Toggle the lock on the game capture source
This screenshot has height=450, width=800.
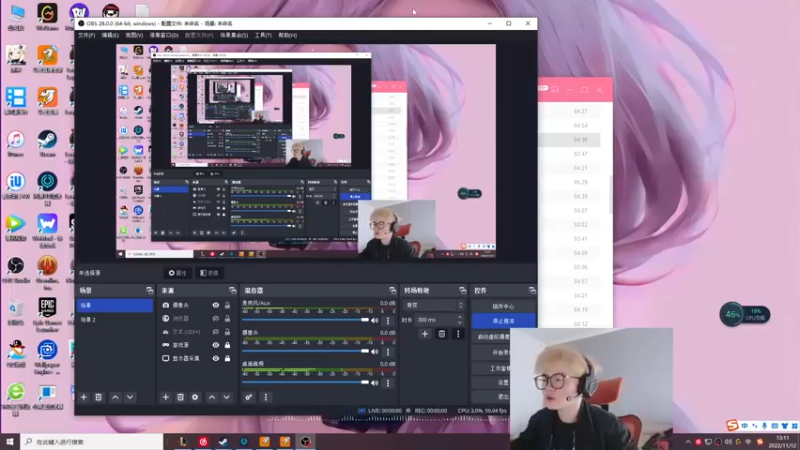point(228,345)
